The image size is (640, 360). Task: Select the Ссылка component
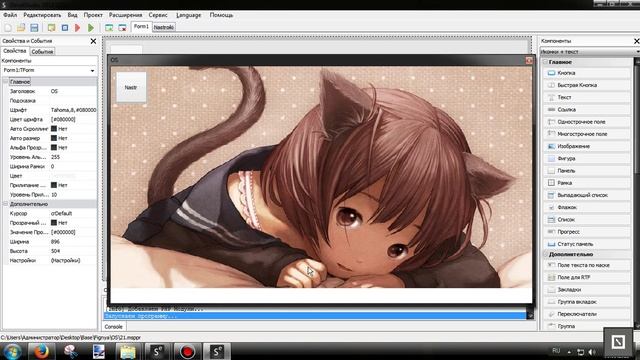click(587, 109)
